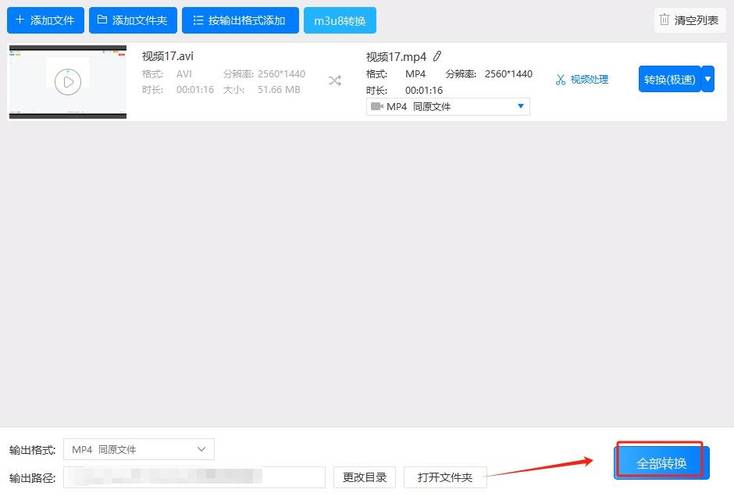
Task: Clear the list with 清空列表
Action: [x=690, y=20]
